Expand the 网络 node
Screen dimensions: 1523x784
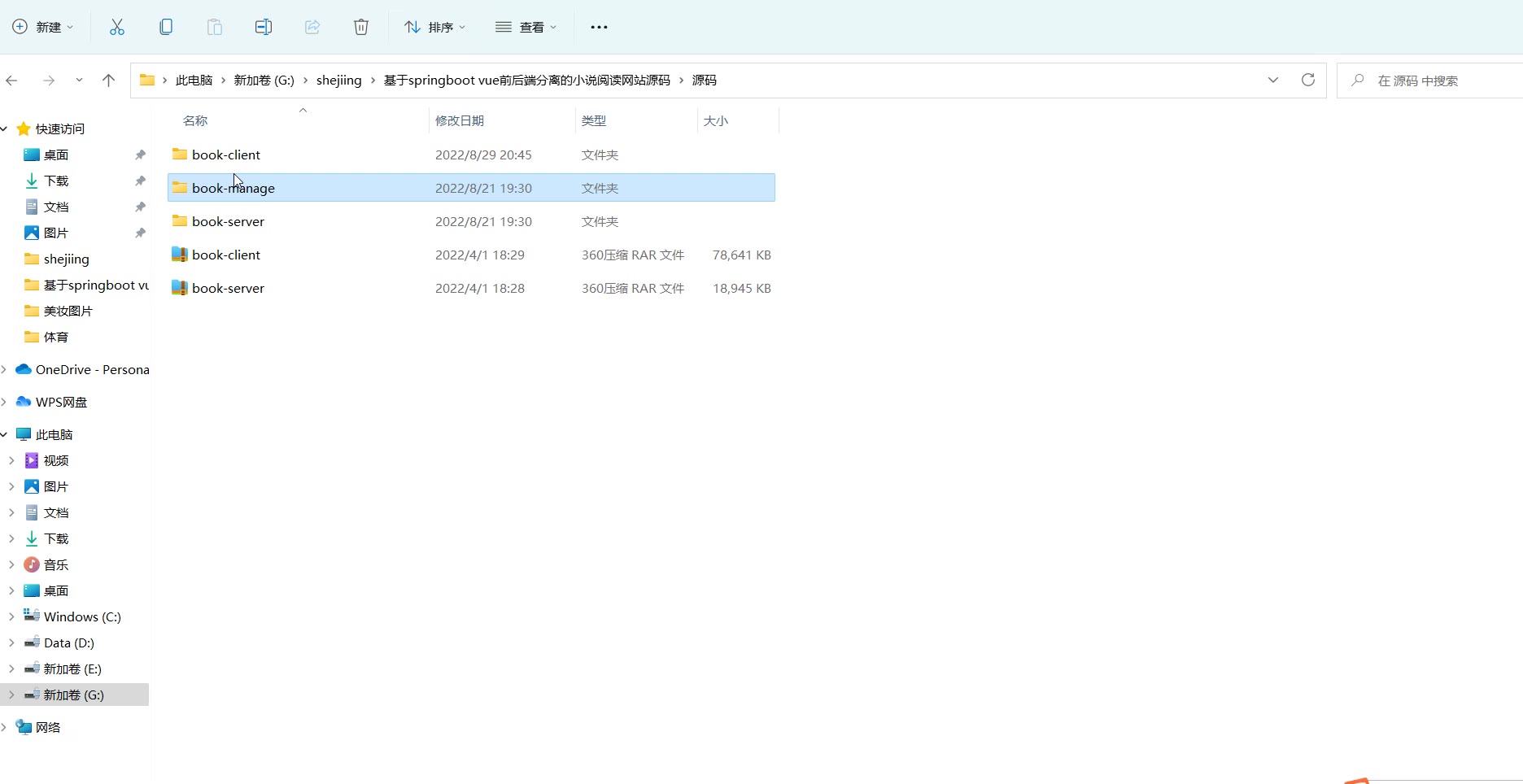(4, 727)
